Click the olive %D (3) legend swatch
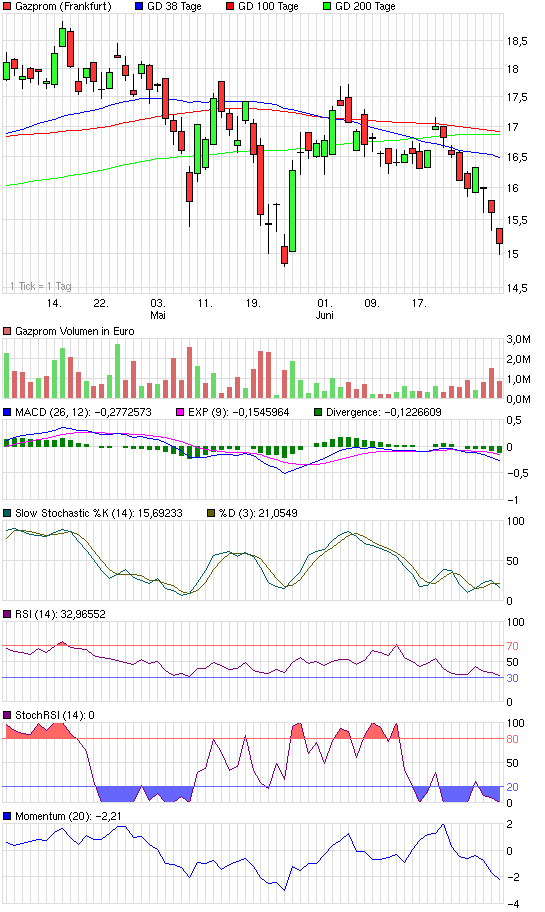545x912 pixels. coord(211,514)
